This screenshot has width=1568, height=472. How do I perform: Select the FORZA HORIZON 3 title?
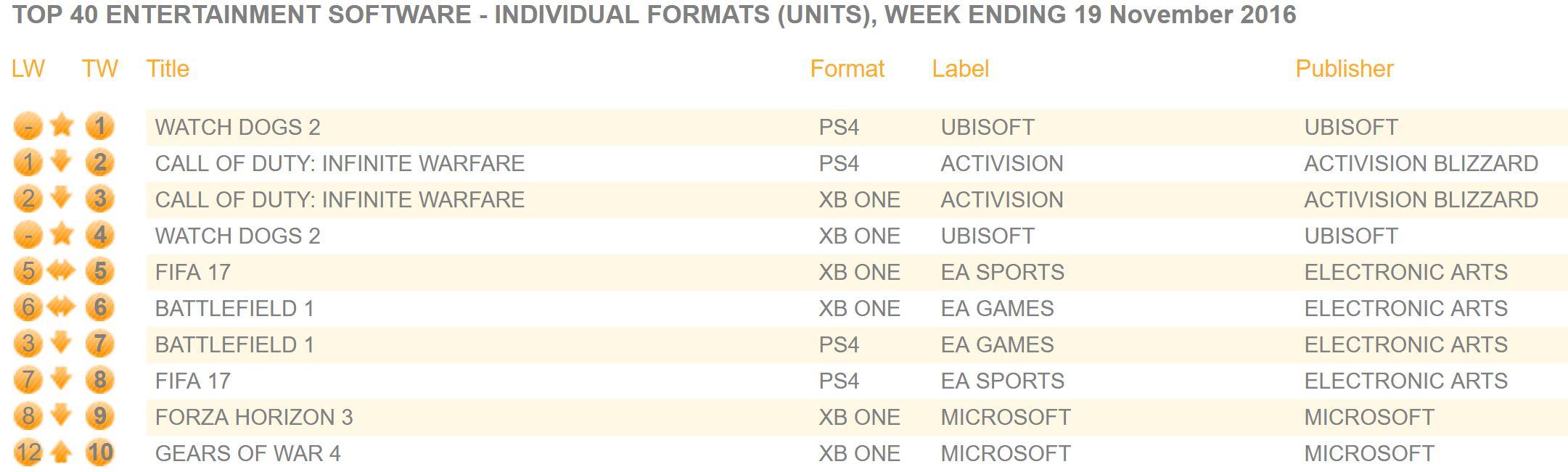[254, 417]
